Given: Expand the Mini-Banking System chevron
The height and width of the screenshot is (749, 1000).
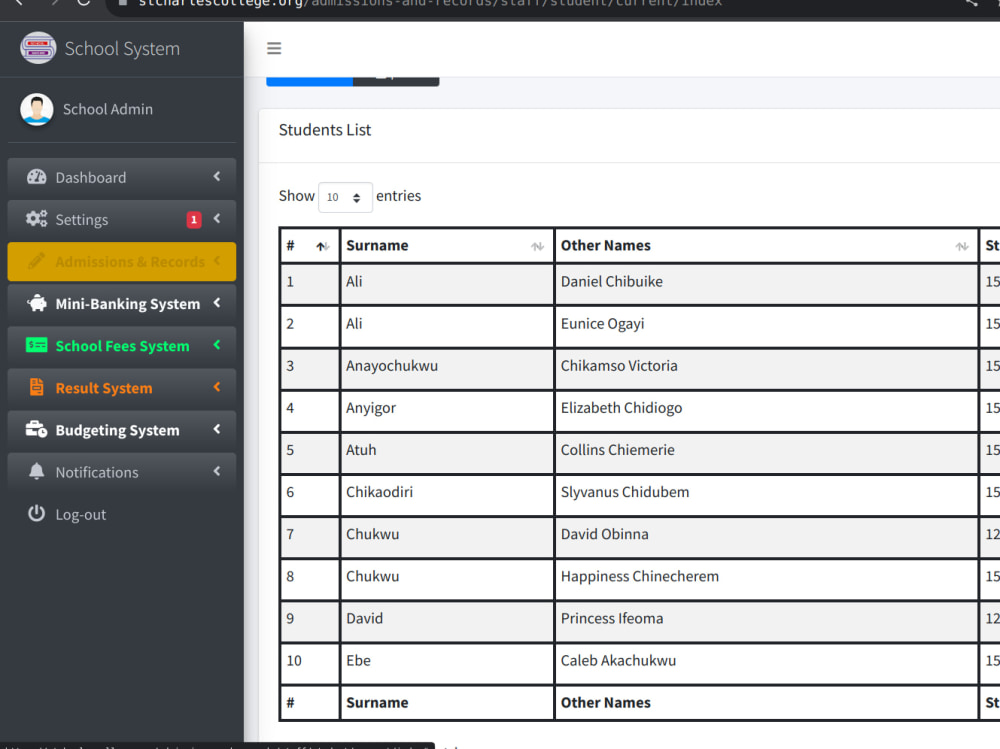Looking at the screenshot, I should pyautogui.click(x=217, y=302).
